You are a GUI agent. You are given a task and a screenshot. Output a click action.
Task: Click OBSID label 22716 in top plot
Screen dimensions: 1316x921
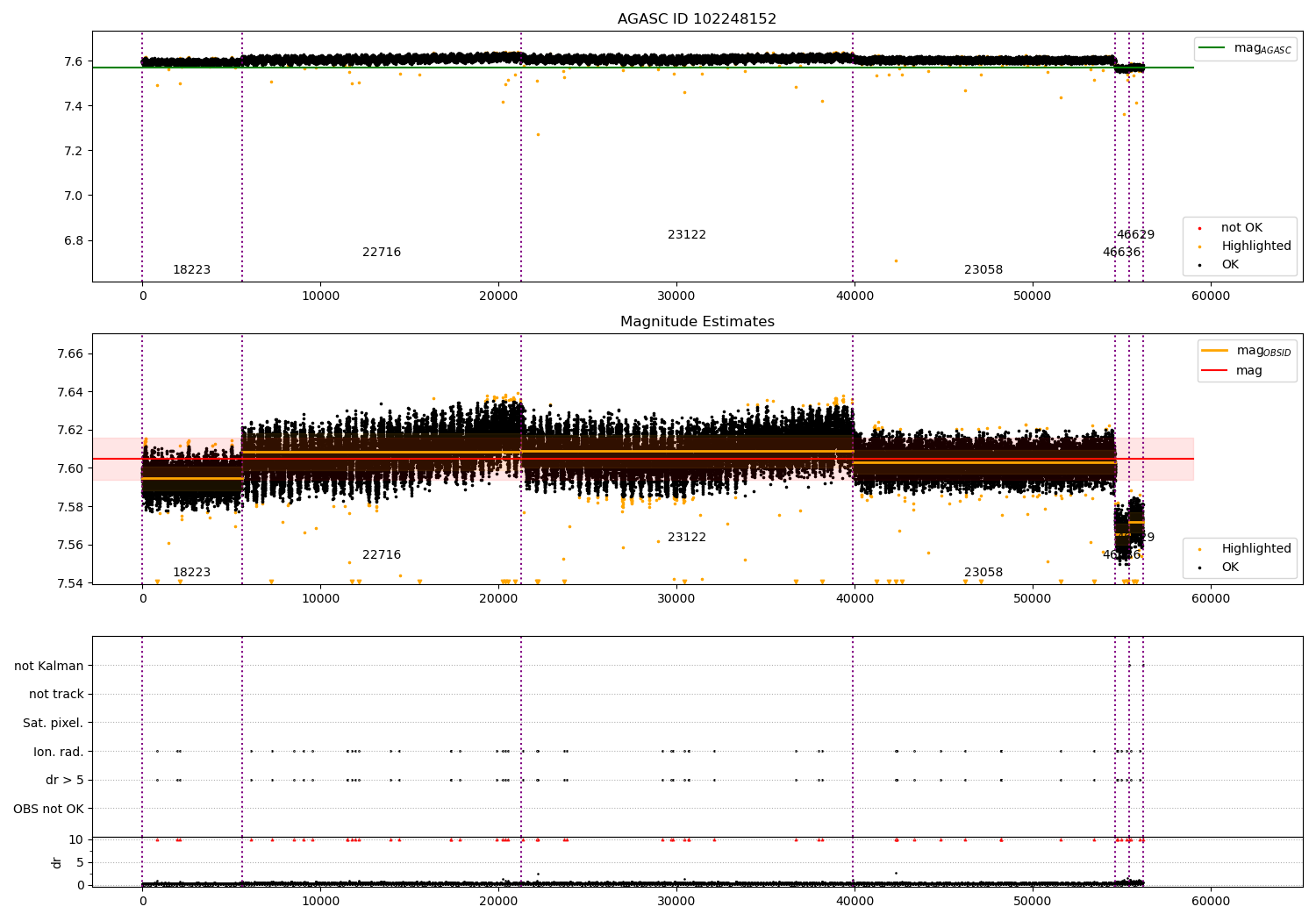(382, 253)
